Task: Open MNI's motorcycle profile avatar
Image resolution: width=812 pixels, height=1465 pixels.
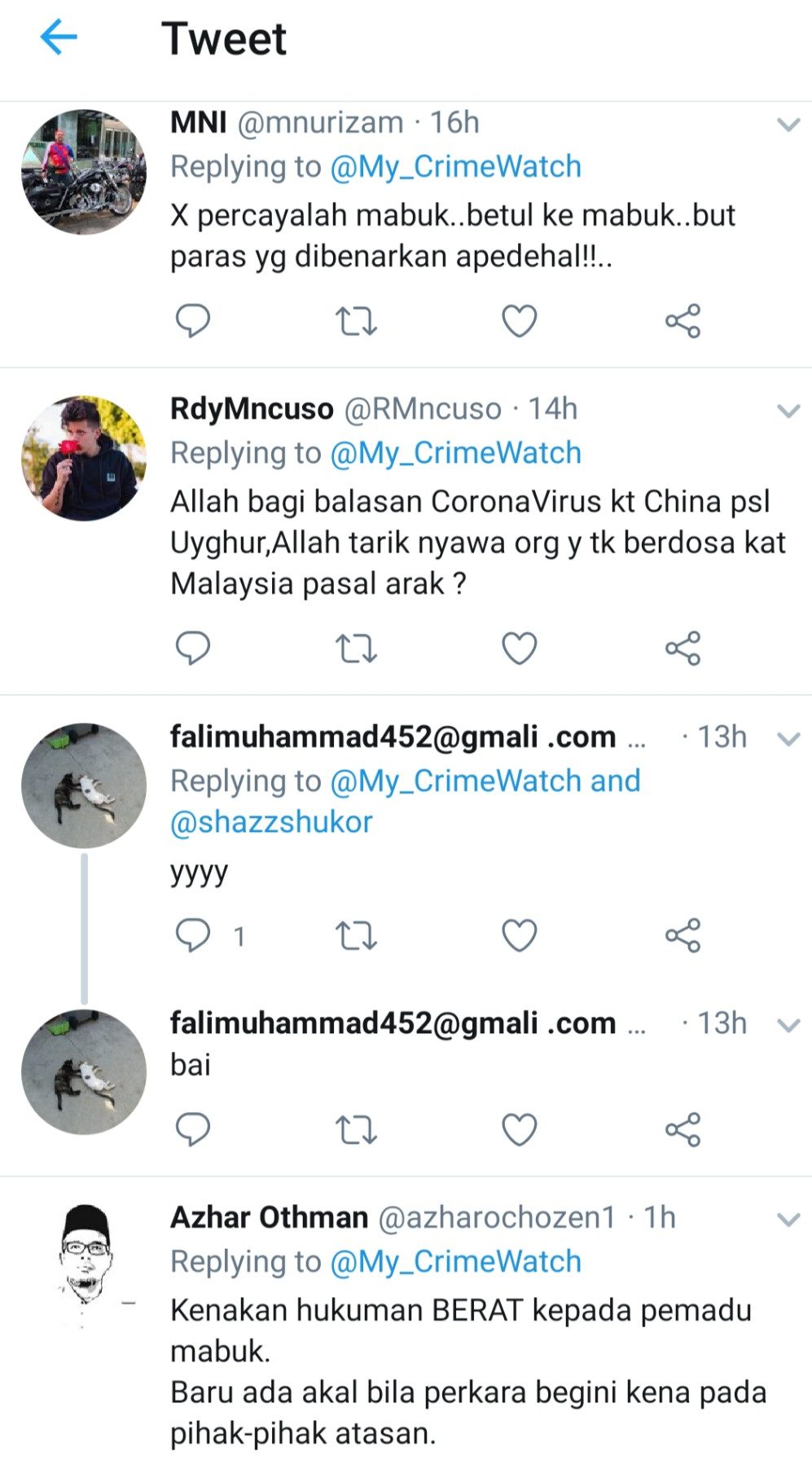Action: click(x=84, y=173)
